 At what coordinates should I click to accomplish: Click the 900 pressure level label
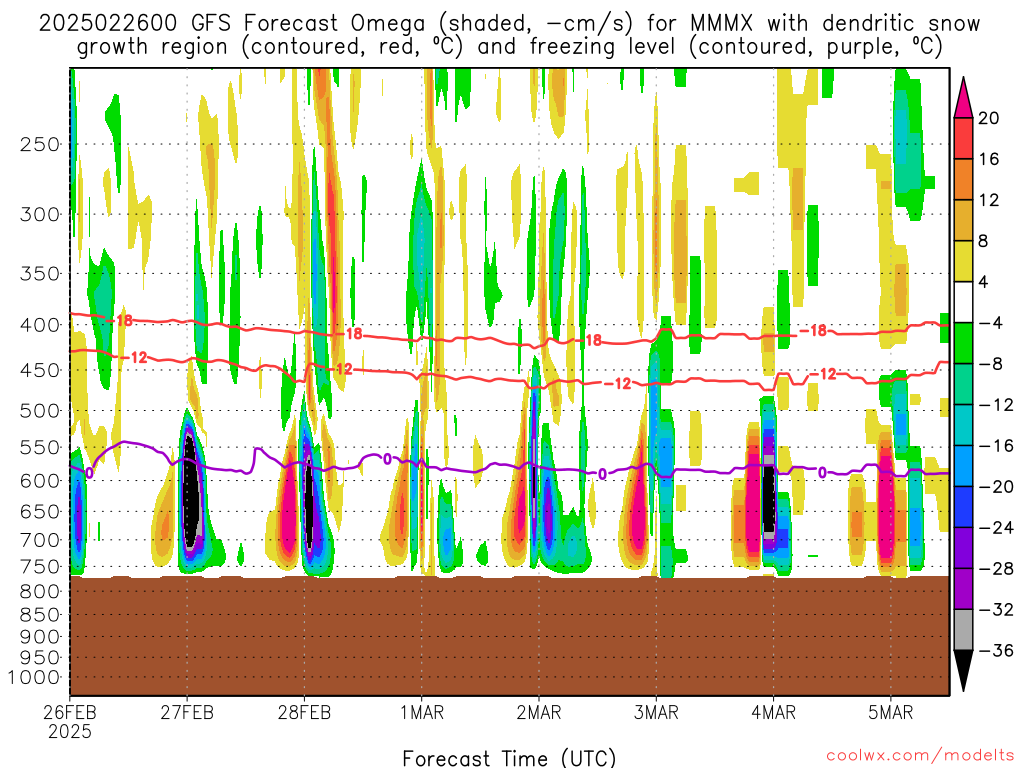click(40, 637)
